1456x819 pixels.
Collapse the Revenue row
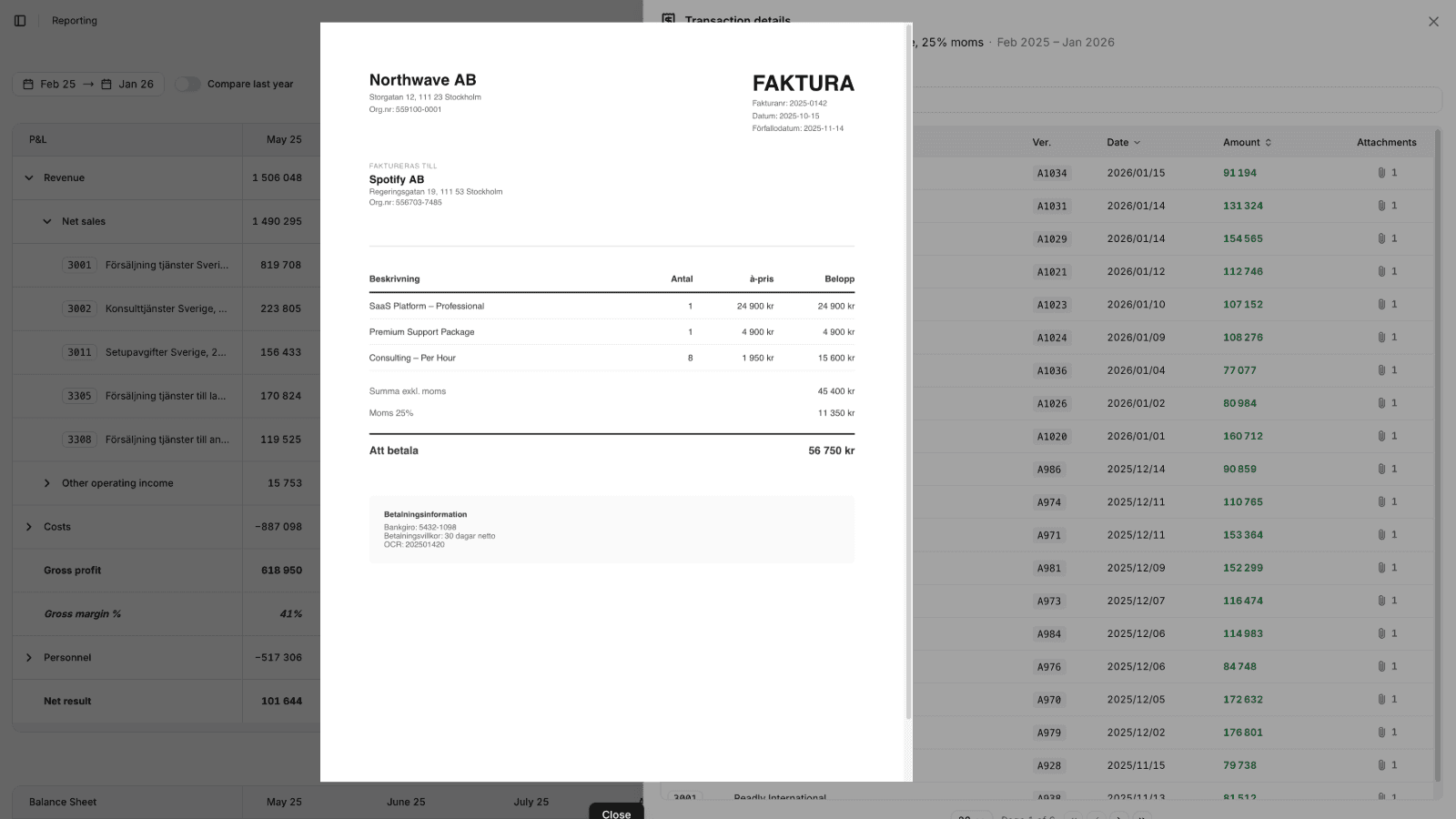point(28,177)
